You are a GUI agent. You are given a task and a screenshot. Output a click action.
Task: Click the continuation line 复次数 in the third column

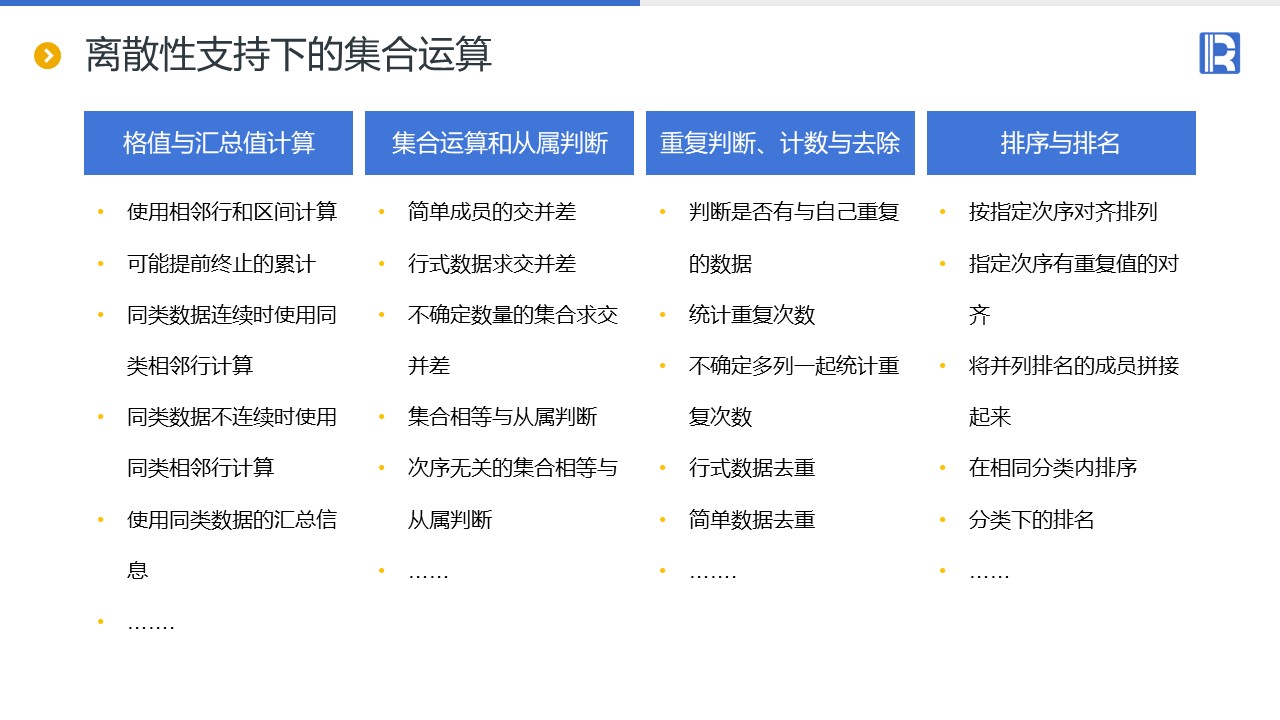tap(720, 417)
